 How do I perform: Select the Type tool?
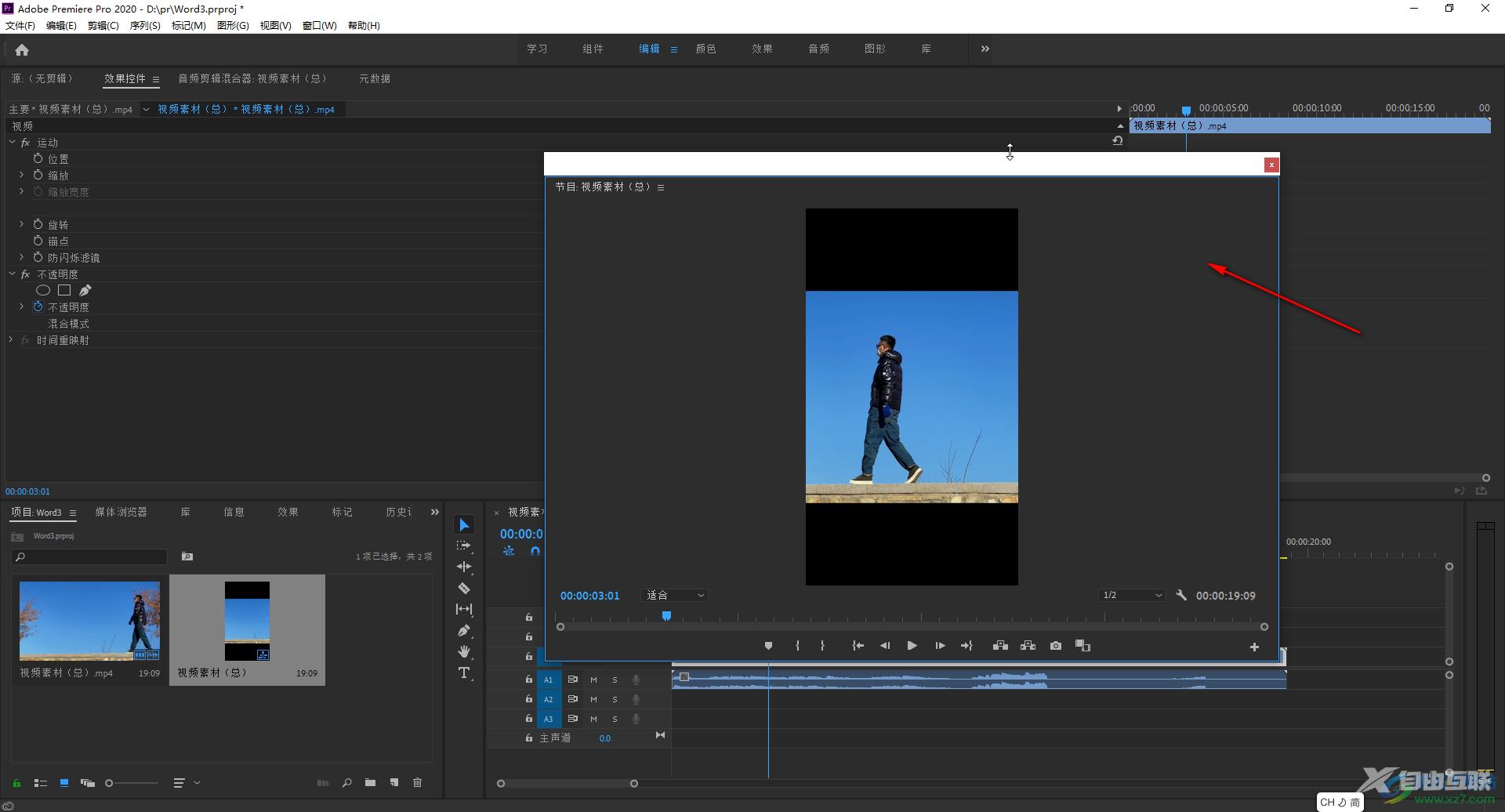pos(464,672)
